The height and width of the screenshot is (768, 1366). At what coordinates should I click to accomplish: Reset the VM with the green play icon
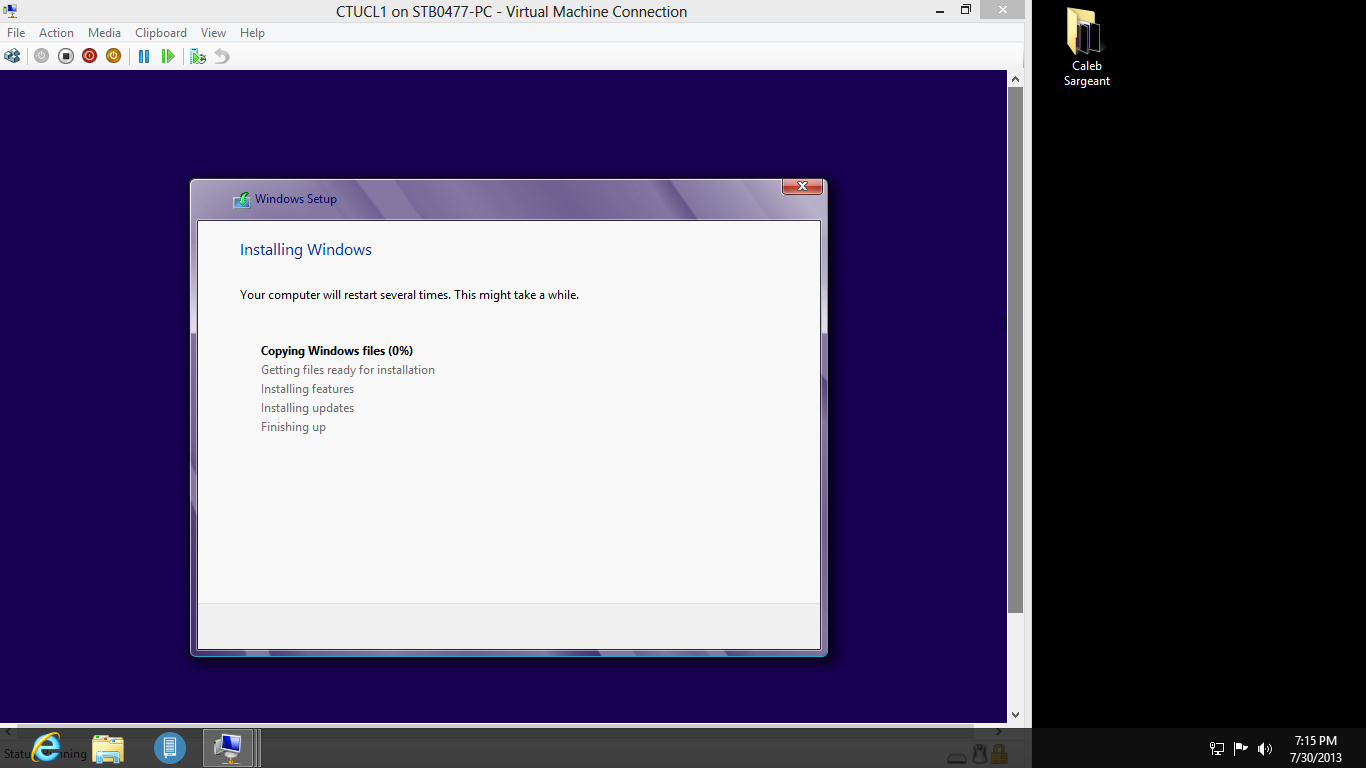coord(168,56)
